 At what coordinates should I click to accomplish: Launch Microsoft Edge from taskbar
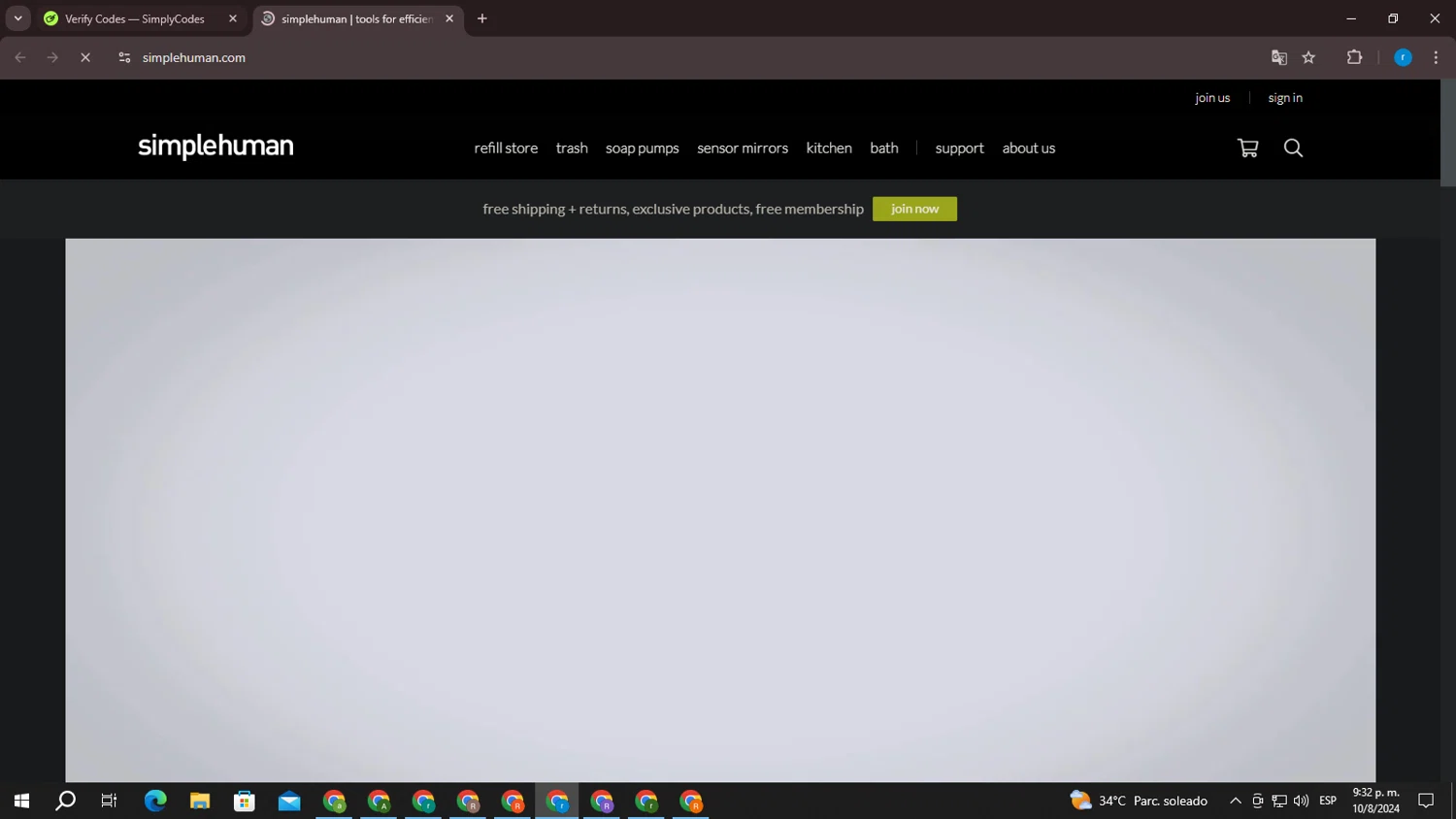click(155, 801)
